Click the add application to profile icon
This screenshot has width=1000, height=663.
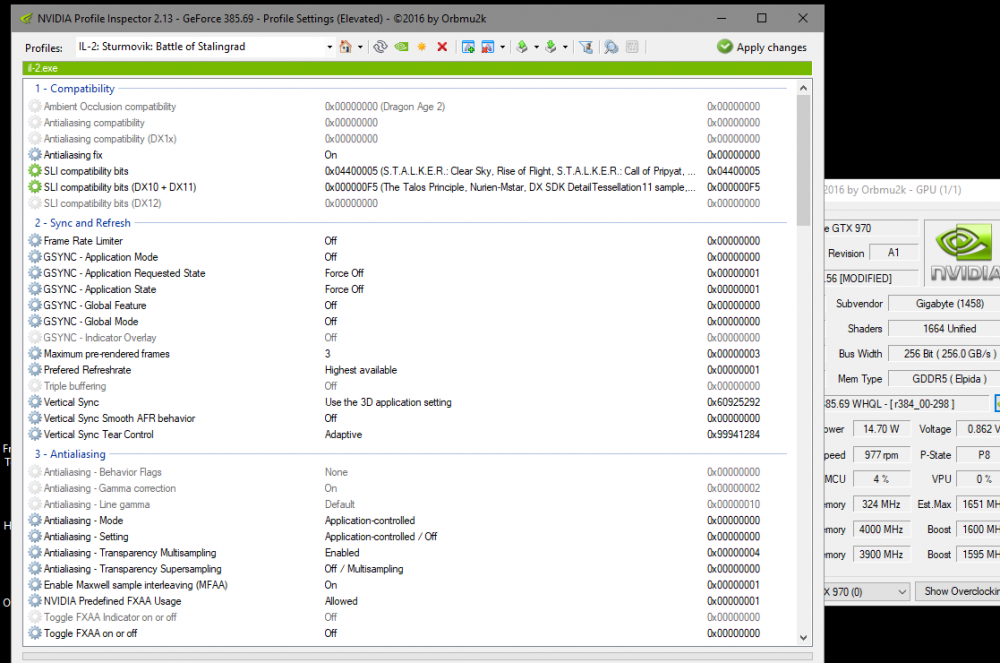(x=468, y=47)
